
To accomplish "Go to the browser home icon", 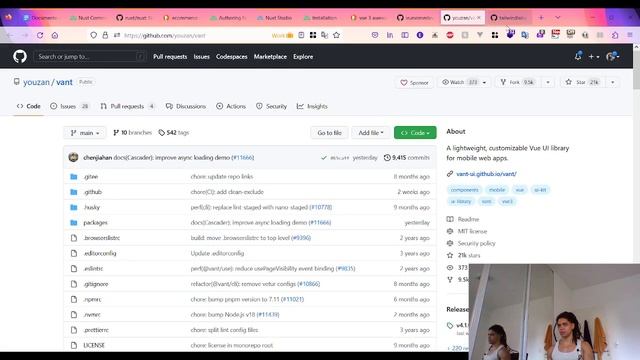I will tap(55, 36).
